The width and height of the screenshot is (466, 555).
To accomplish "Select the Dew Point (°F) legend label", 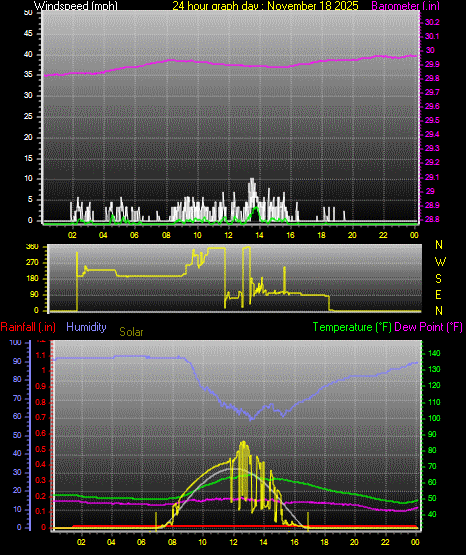I will [428, 327].
